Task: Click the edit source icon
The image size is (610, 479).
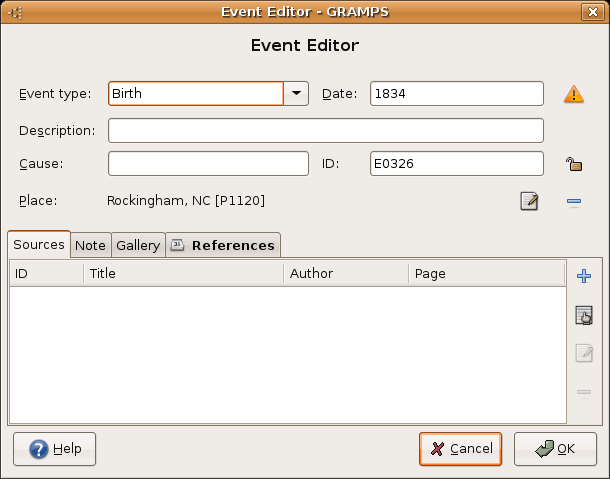Action: click(585, 354)
